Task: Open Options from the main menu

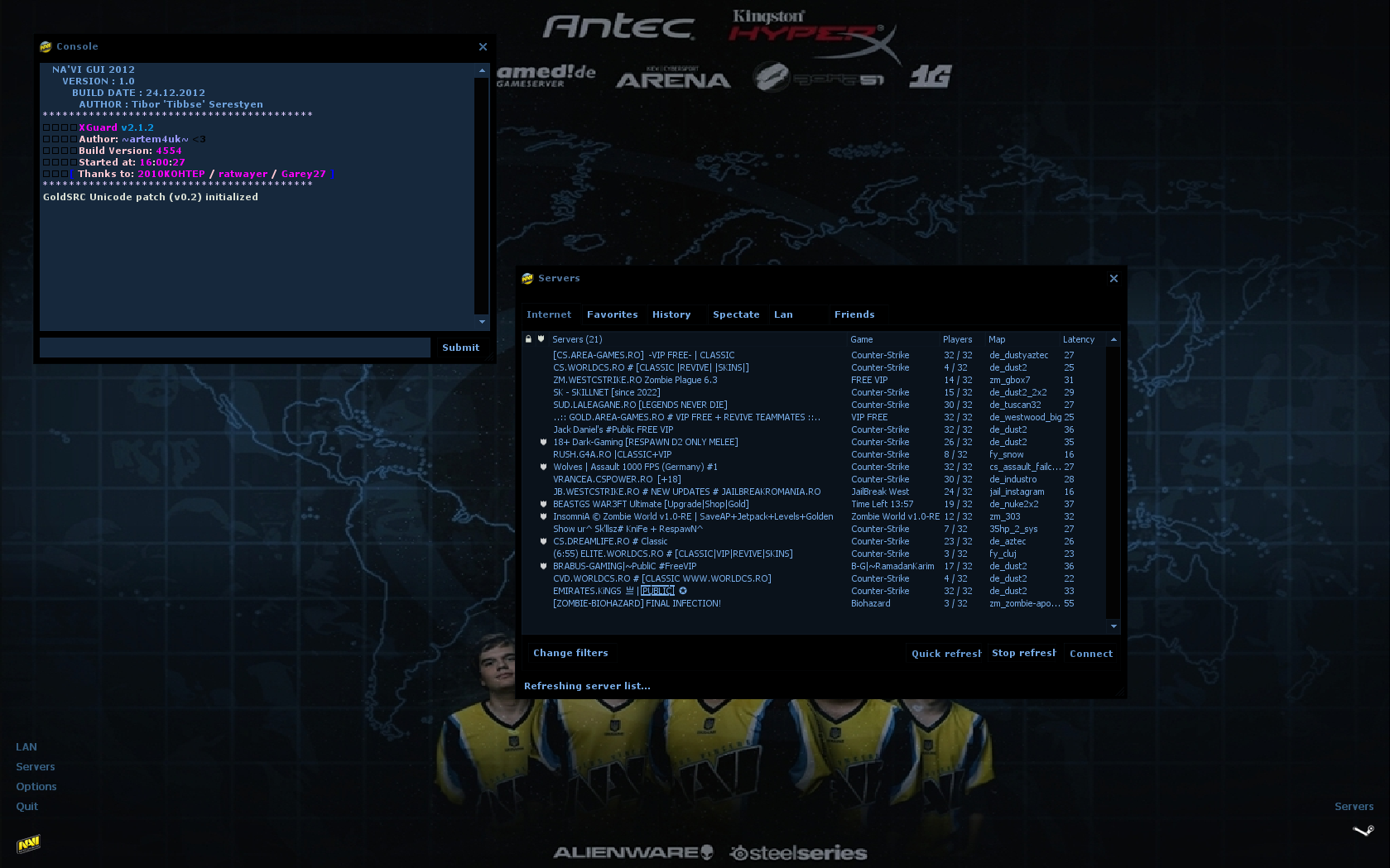Action: pyautogui.click(x=36, y=787)
